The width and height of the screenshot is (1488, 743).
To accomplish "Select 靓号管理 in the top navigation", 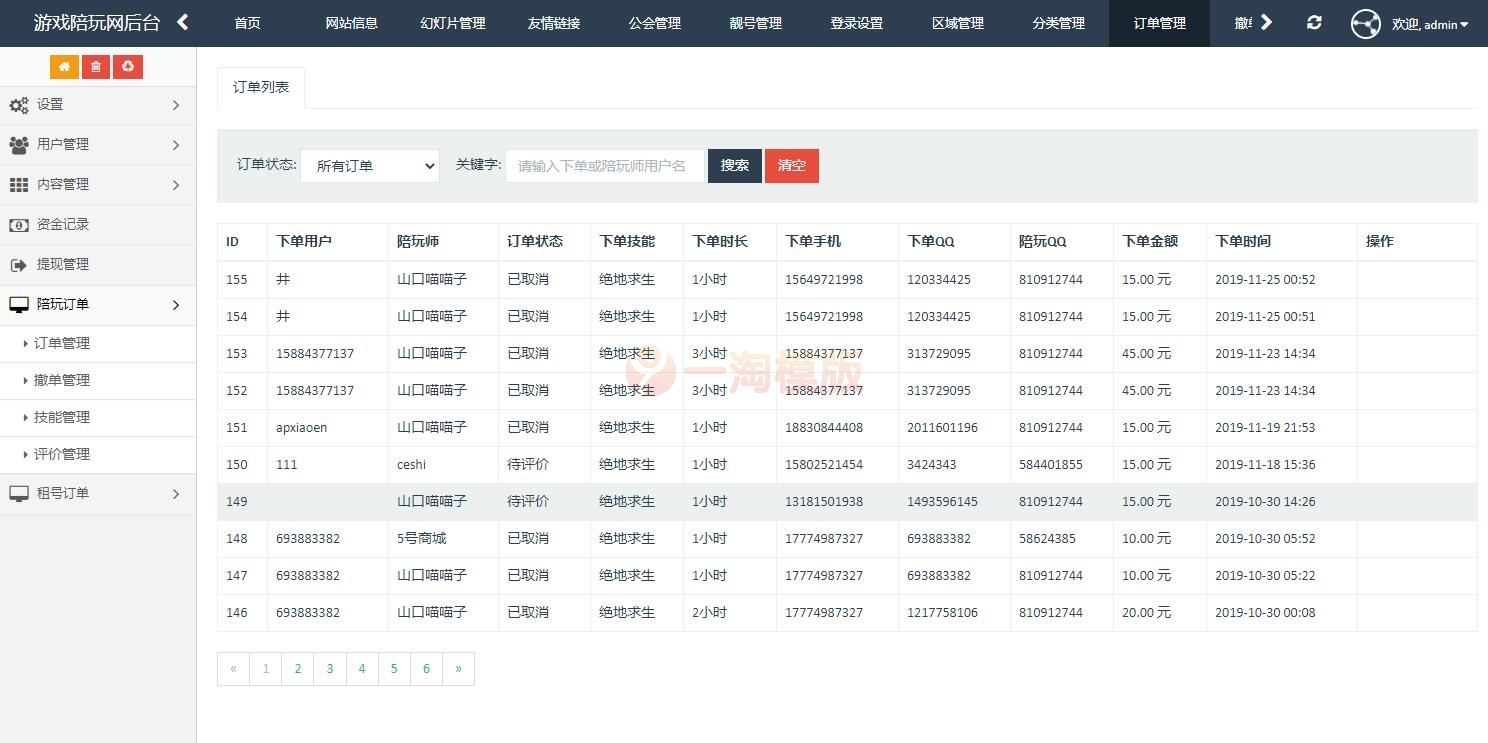I will pos(755,23).
